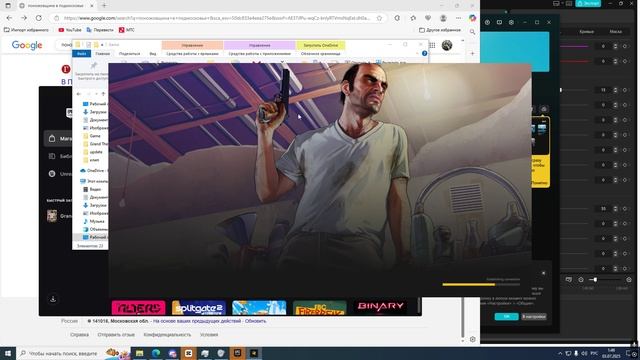Open a new Edge tab with the plus button
Viewport: 640px width, 360px height.
[104, 5]
